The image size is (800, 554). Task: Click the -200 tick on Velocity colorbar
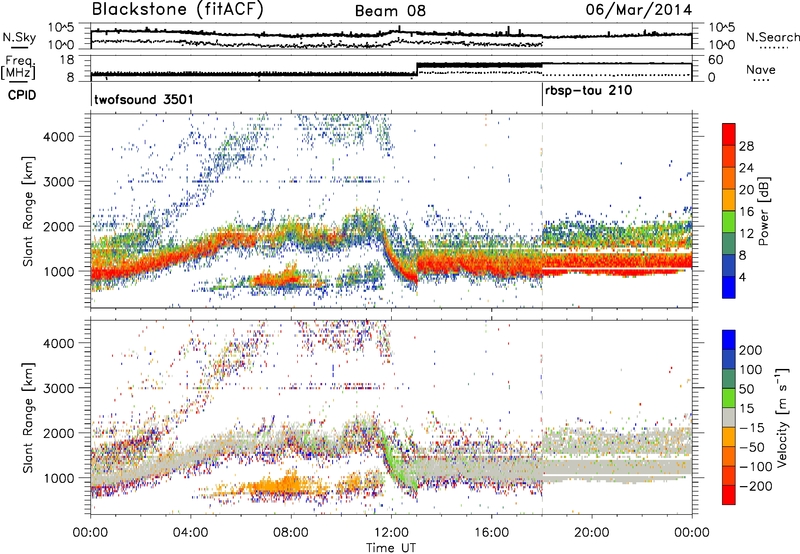[x=754, y=486]
